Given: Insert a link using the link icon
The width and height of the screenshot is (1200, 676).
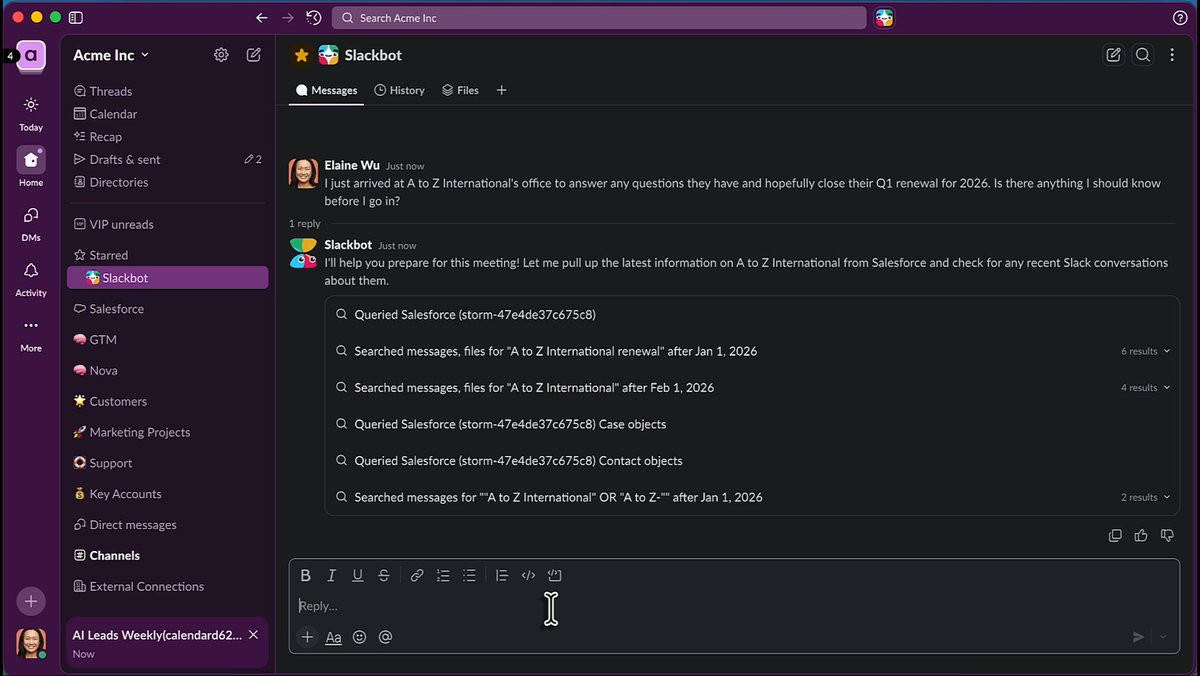Looking at the screenshot, I should (x=417, y=575).
